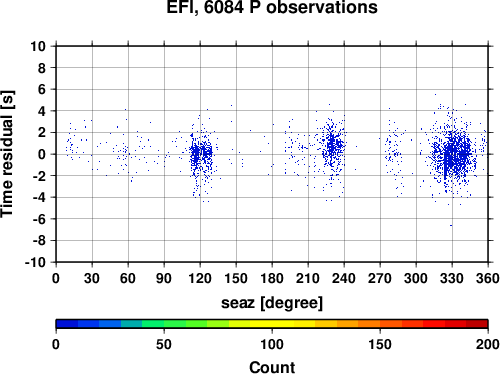500x374 pixels.
Task: Click the chart title EFI P observations
Action: 272,7
